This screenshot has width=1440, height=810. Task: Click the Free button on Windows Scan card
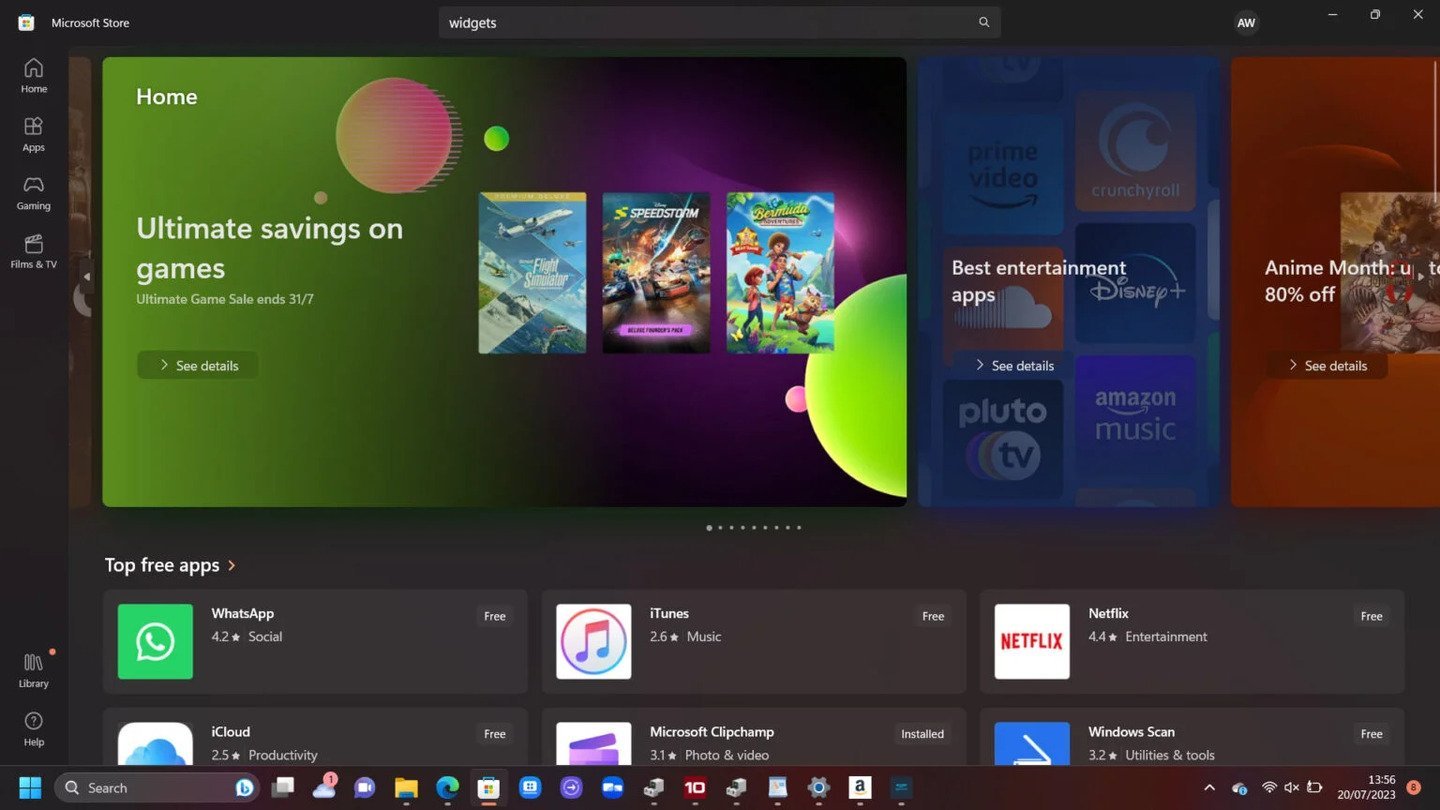pos(1372,734)
